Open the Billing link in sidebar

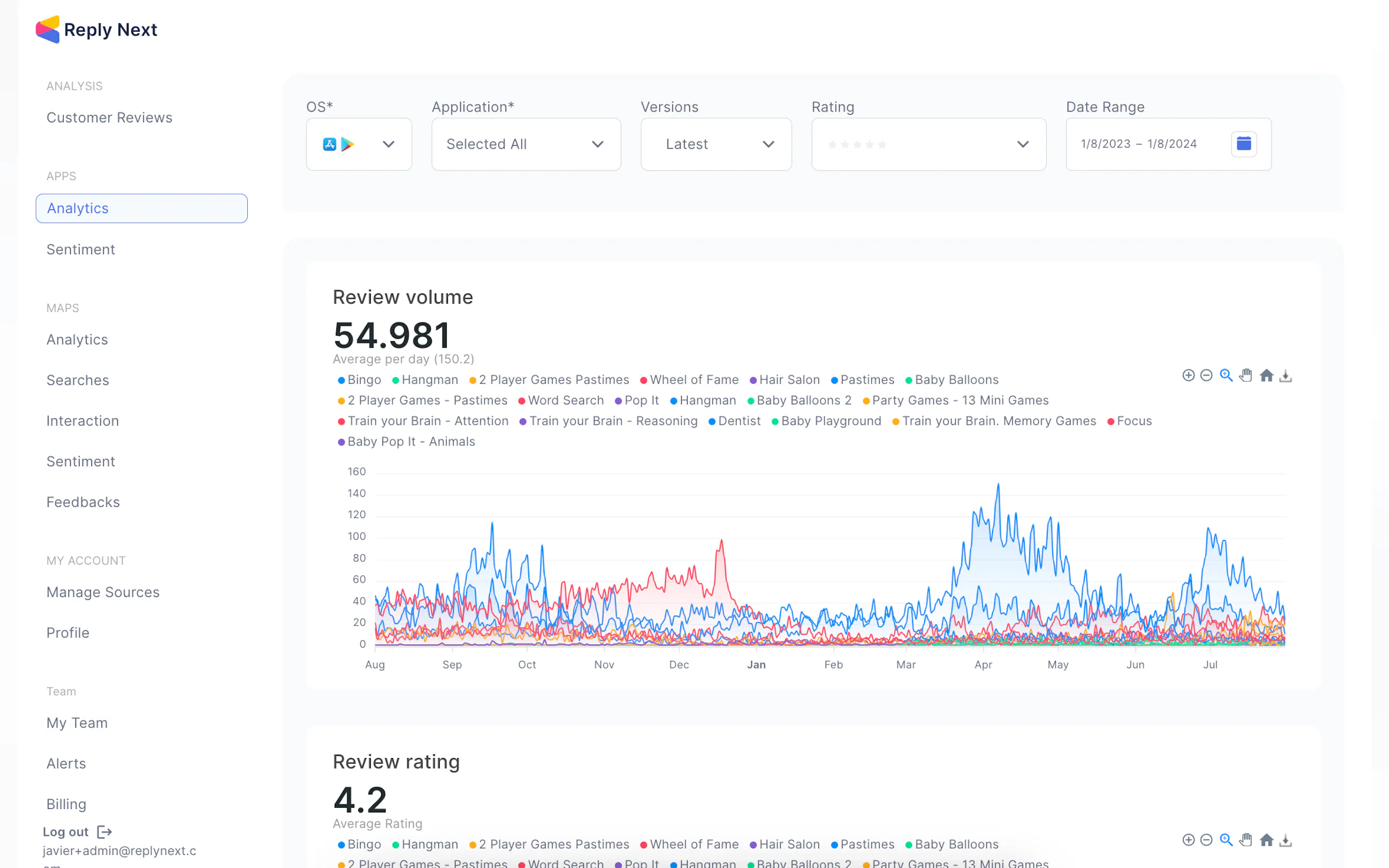[x=66, y=804]
